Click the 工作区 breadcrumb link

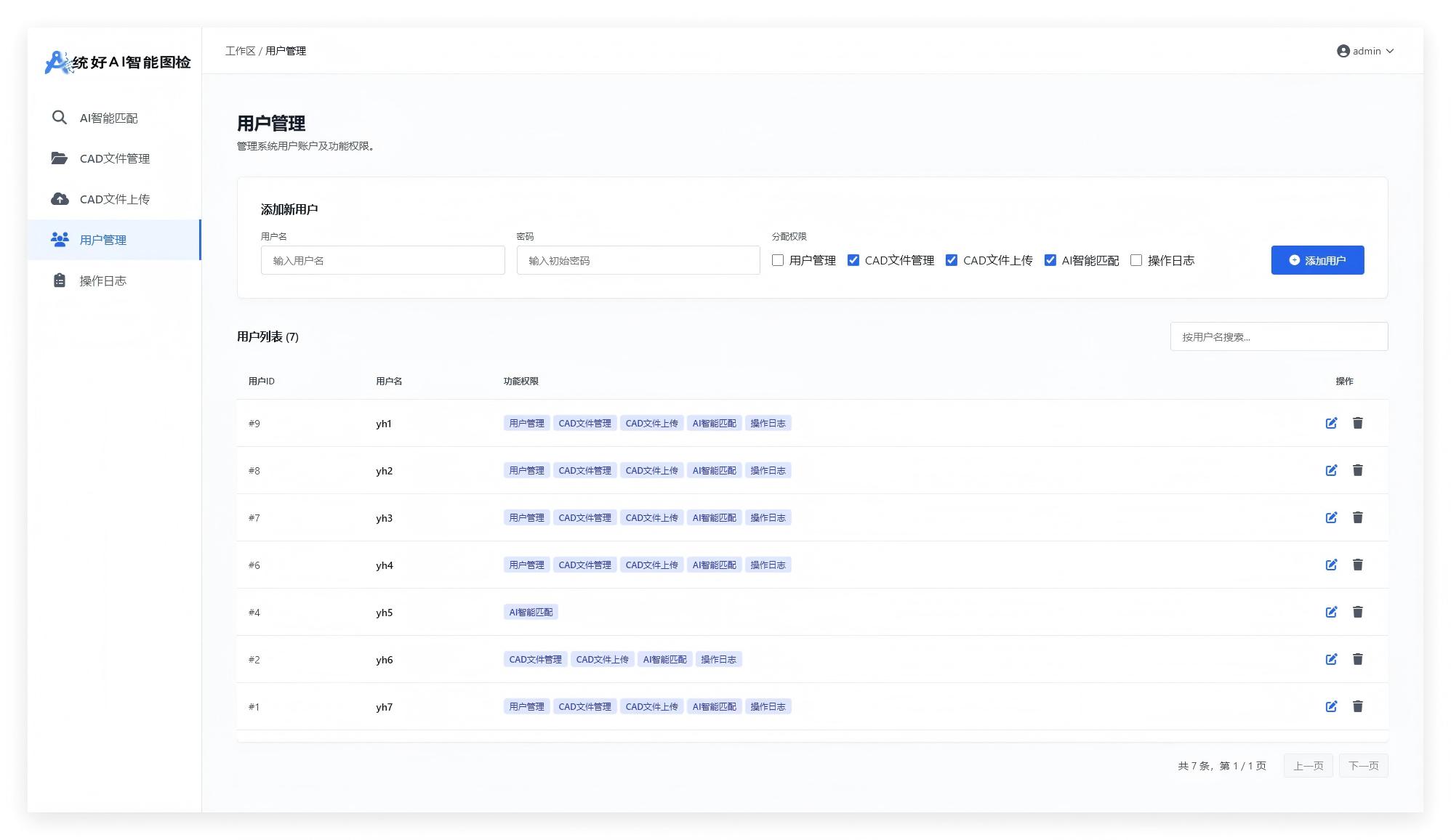[x=241, y=51]
